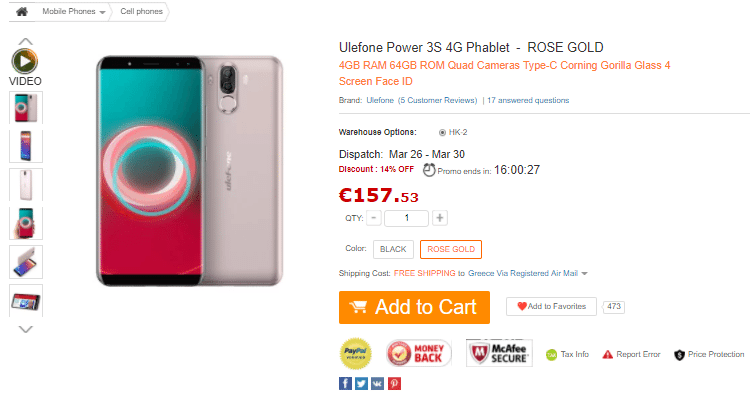Share on Facebook icon
750x420 pixels.
click(345, 383)
